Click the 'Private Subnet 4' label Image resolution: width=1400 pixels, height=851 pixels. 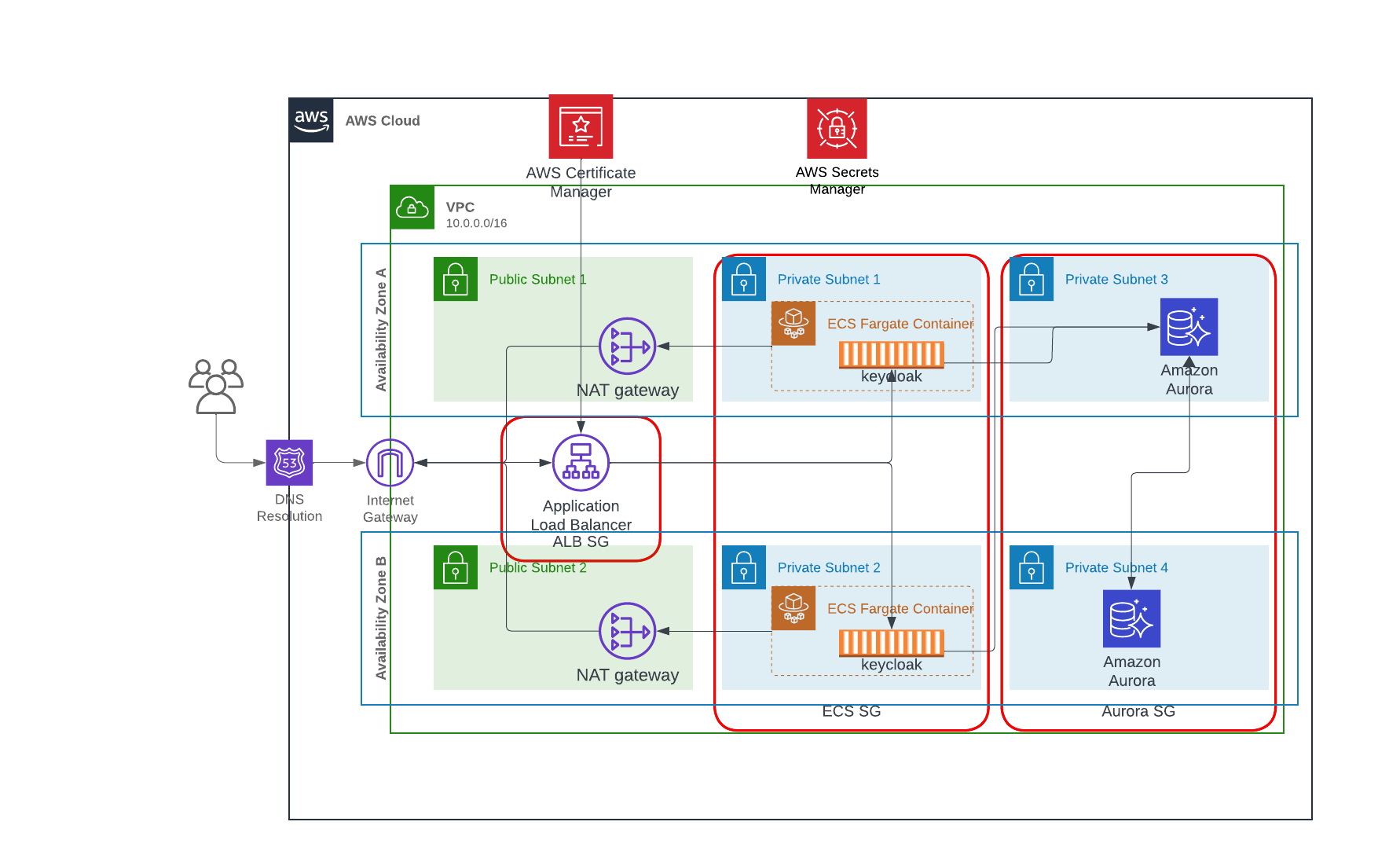[x=1116, y=568]
